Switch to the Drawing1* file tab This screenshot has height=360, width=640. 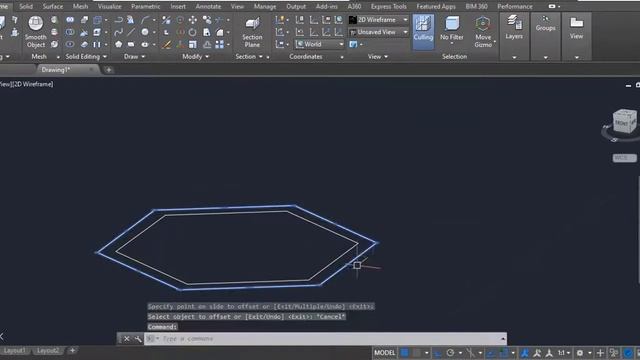pyautogui.click(x=56, y=70)
